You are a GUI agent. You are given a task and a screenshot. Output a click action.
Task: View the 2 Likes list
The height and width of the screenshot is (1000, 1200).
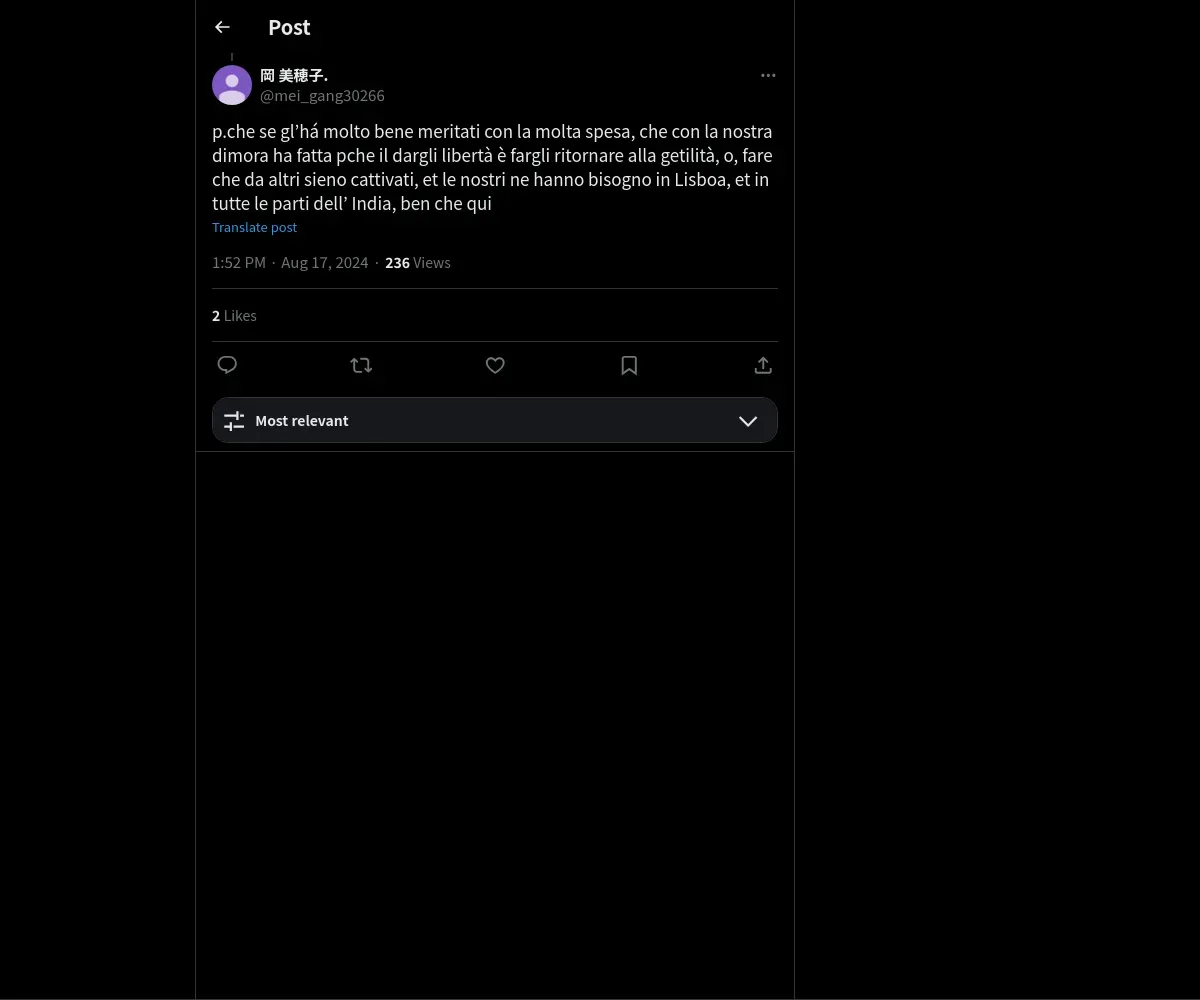coord(234,315)
